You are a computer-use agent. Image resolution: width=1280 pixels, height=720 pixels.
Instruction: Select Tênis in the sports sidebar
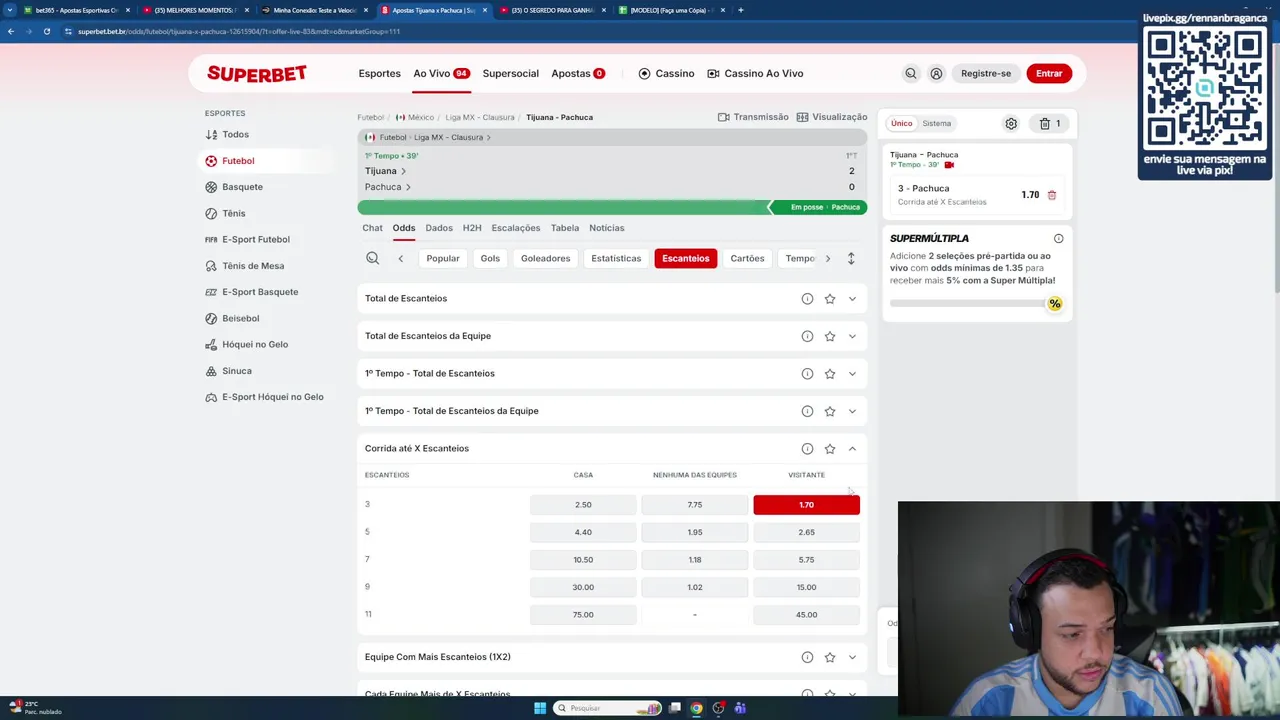click(x=233, y=213)
